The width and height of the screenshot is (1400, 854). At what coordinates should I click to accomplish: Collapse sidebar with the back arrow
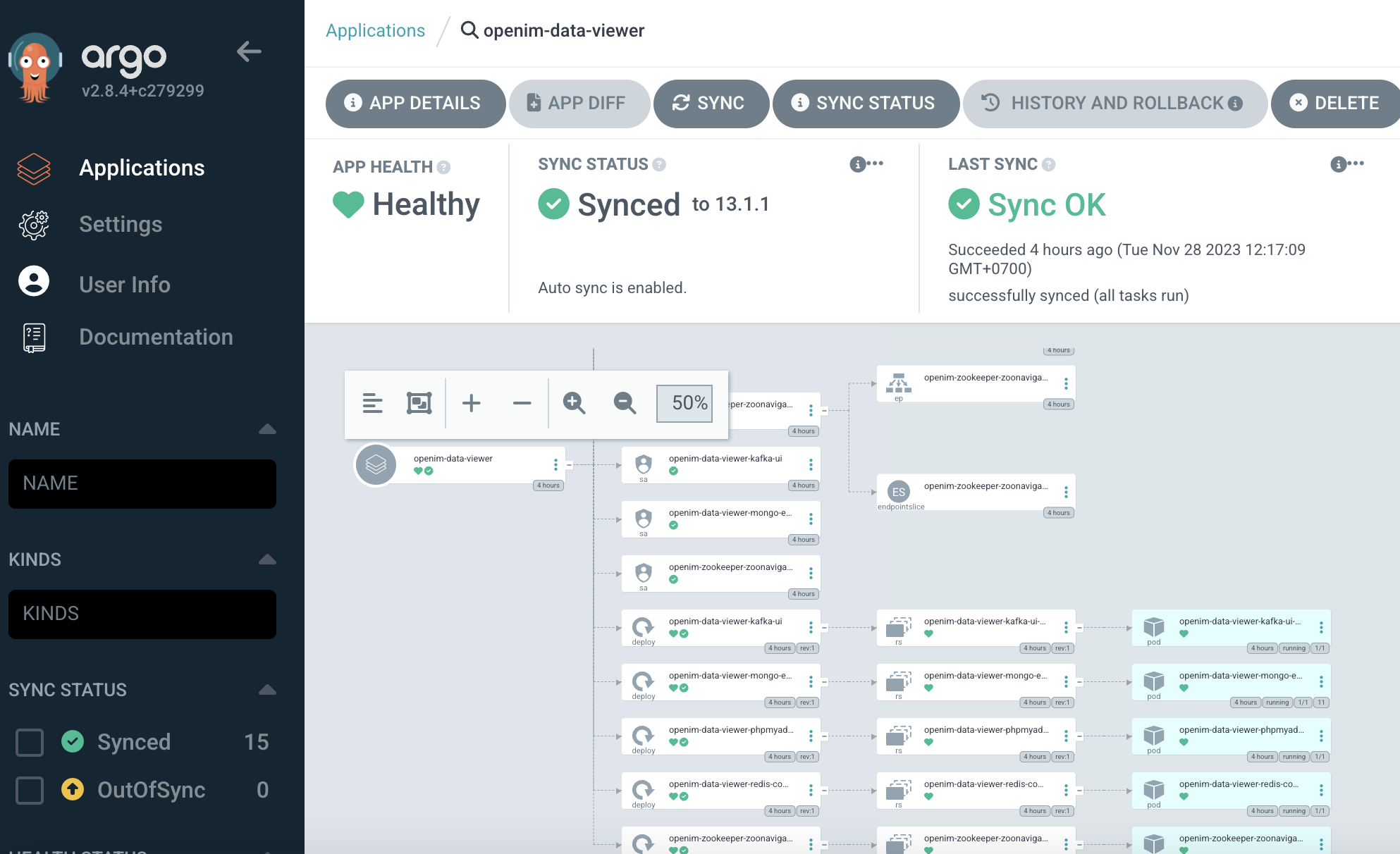click(x=249, y=51)
